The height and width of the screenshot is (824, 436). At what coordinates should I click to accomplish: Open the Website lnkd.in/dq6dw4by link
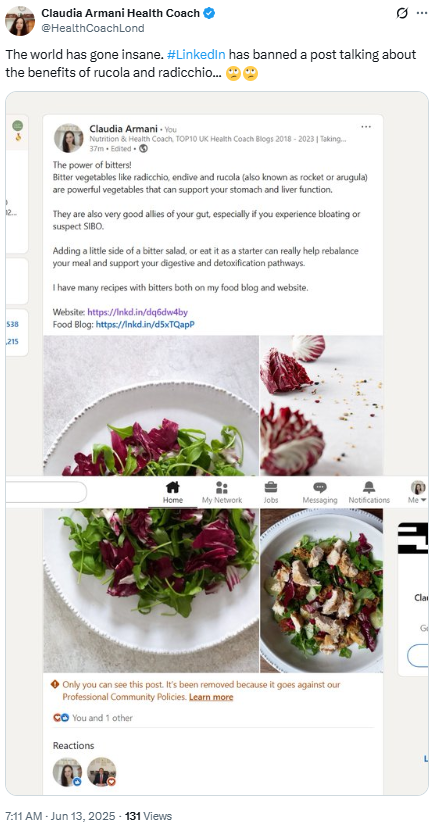137,312
